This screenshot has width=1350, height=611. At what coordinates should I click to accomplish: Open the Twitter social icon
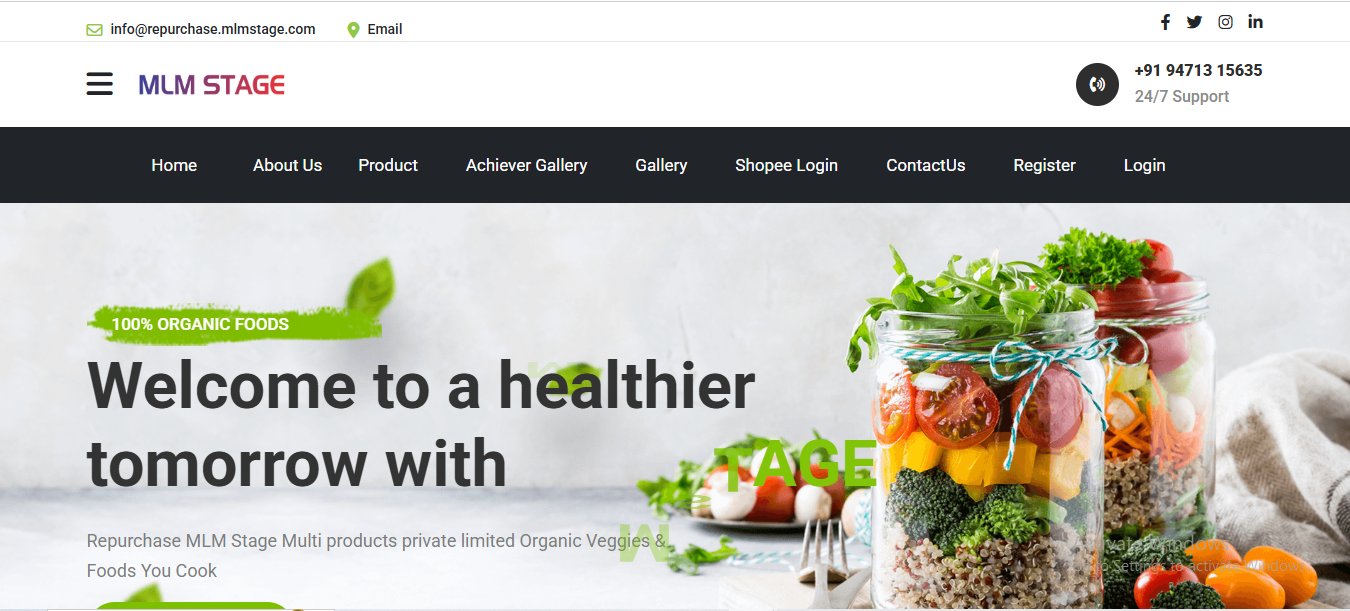1194,22
